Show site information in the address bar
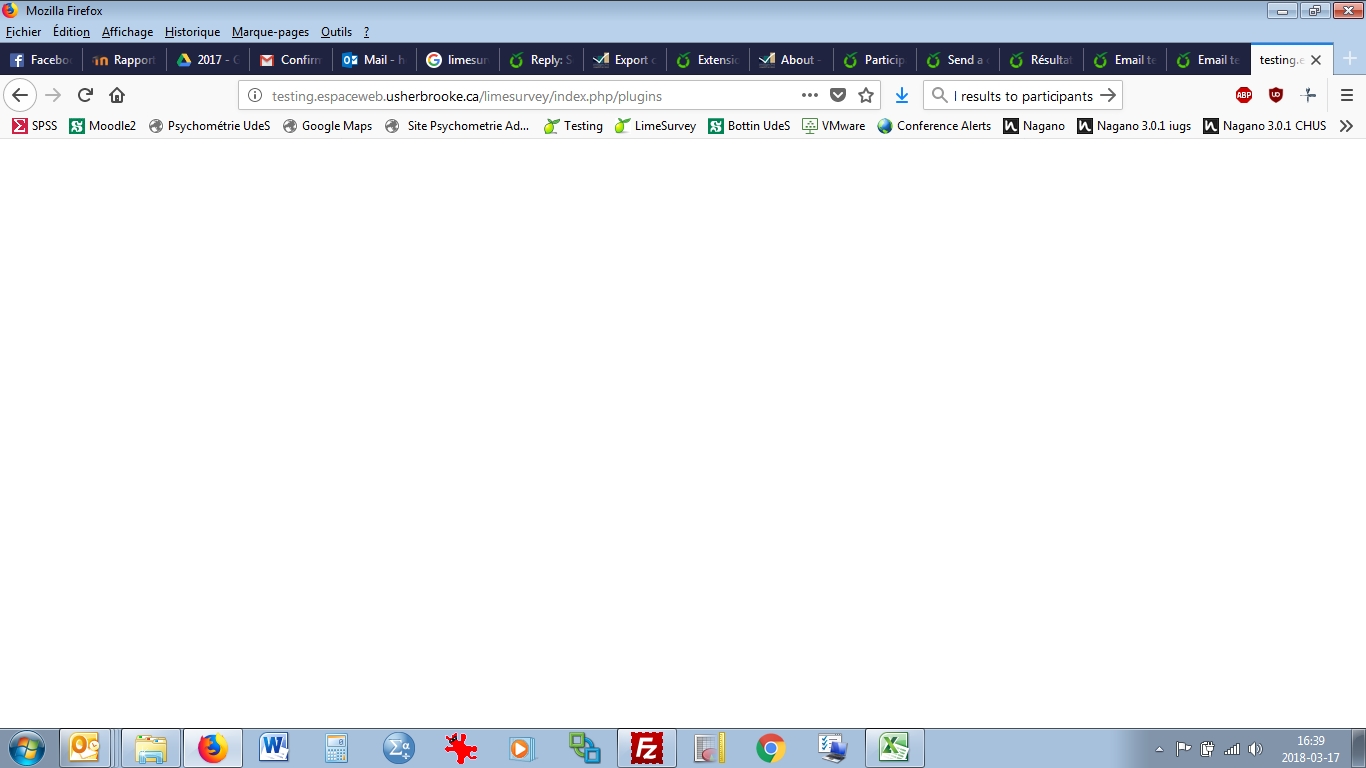 tap(254, 96)
